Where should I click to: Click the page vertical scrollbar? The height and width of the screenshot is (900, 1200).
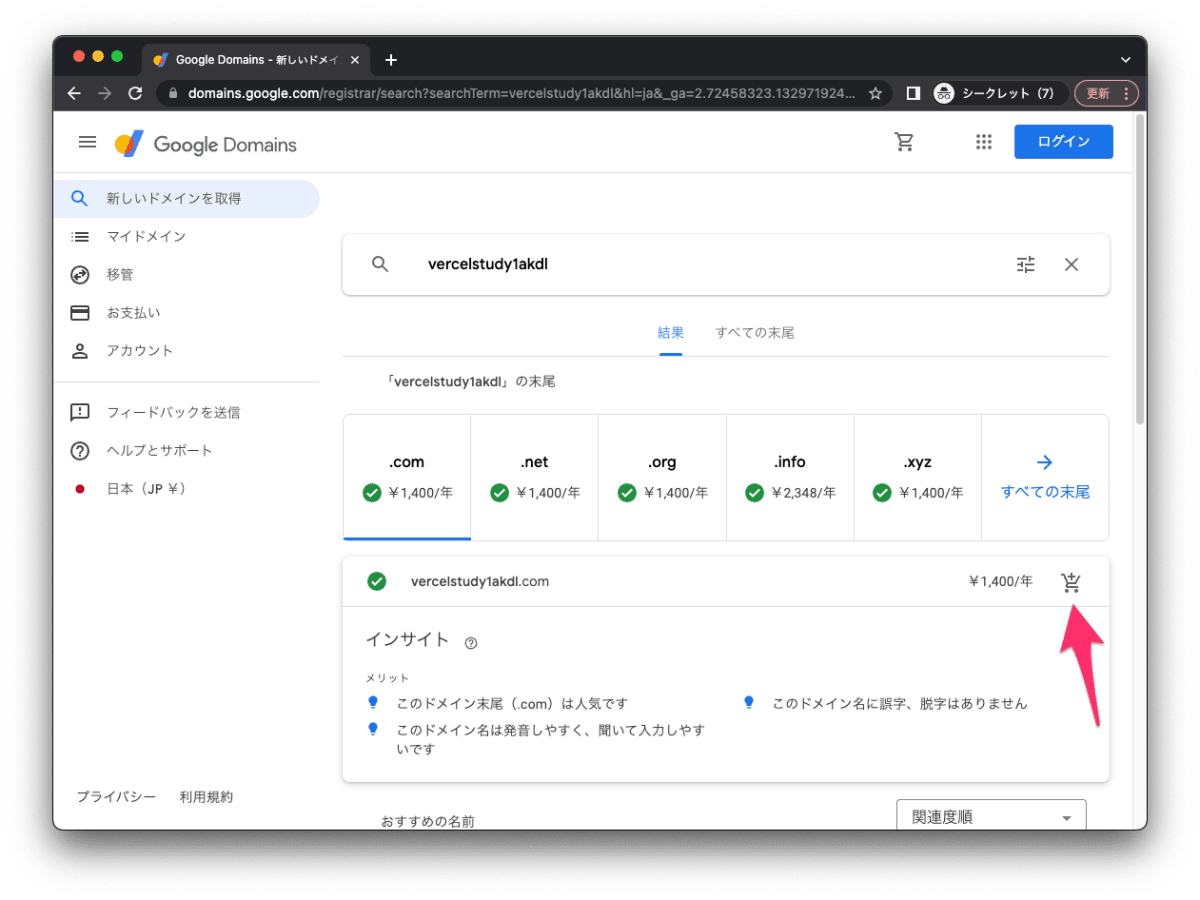pyautogui.click(x=1141, y=271)
